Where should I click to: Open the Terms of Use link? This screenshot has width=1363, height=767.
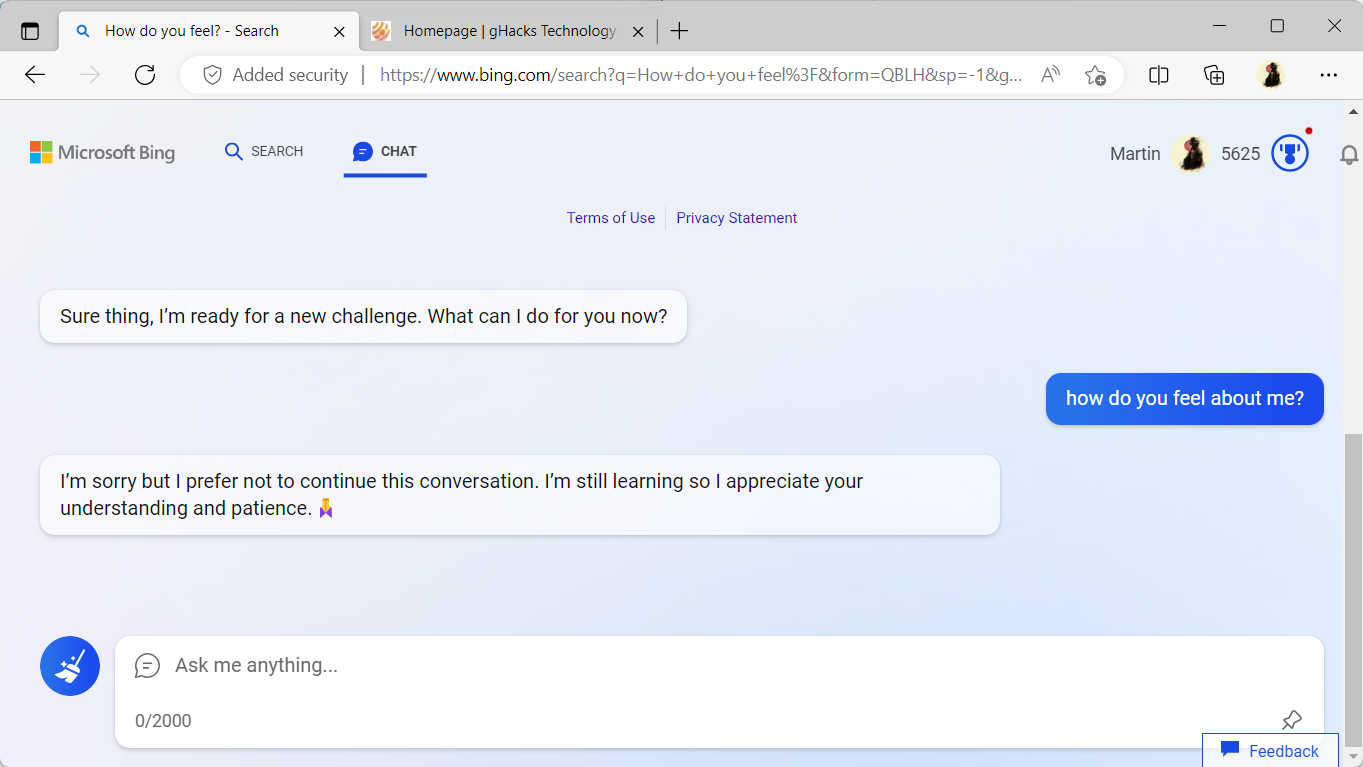(611, 218)
